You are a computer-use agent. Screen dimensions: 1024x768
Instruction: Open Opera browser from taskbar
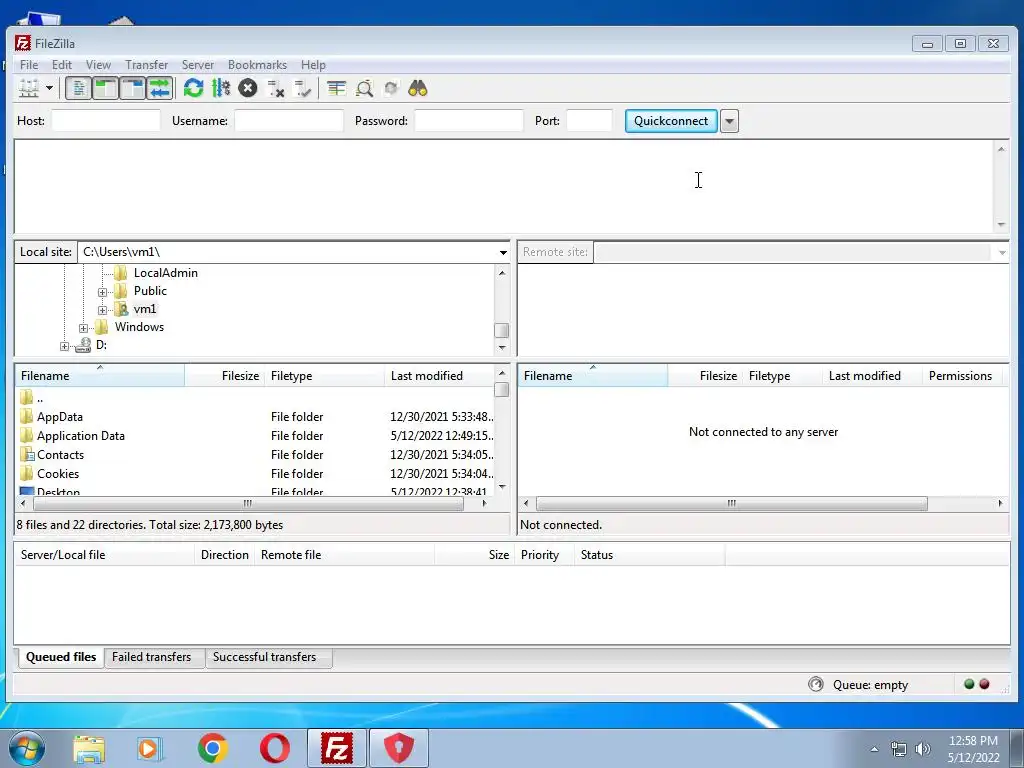[275, 748]
